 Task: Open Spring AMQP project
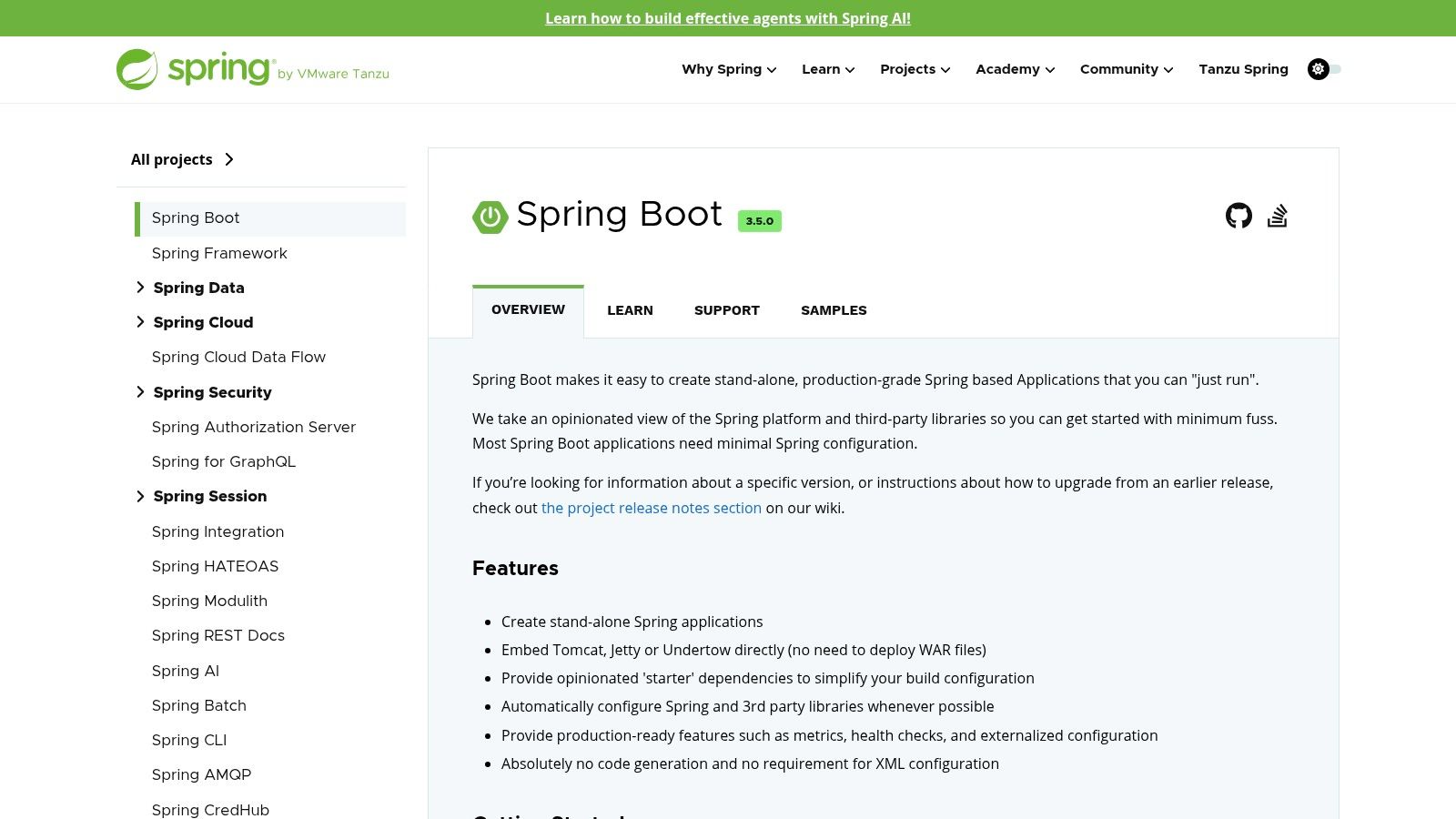tap(201, 774)
